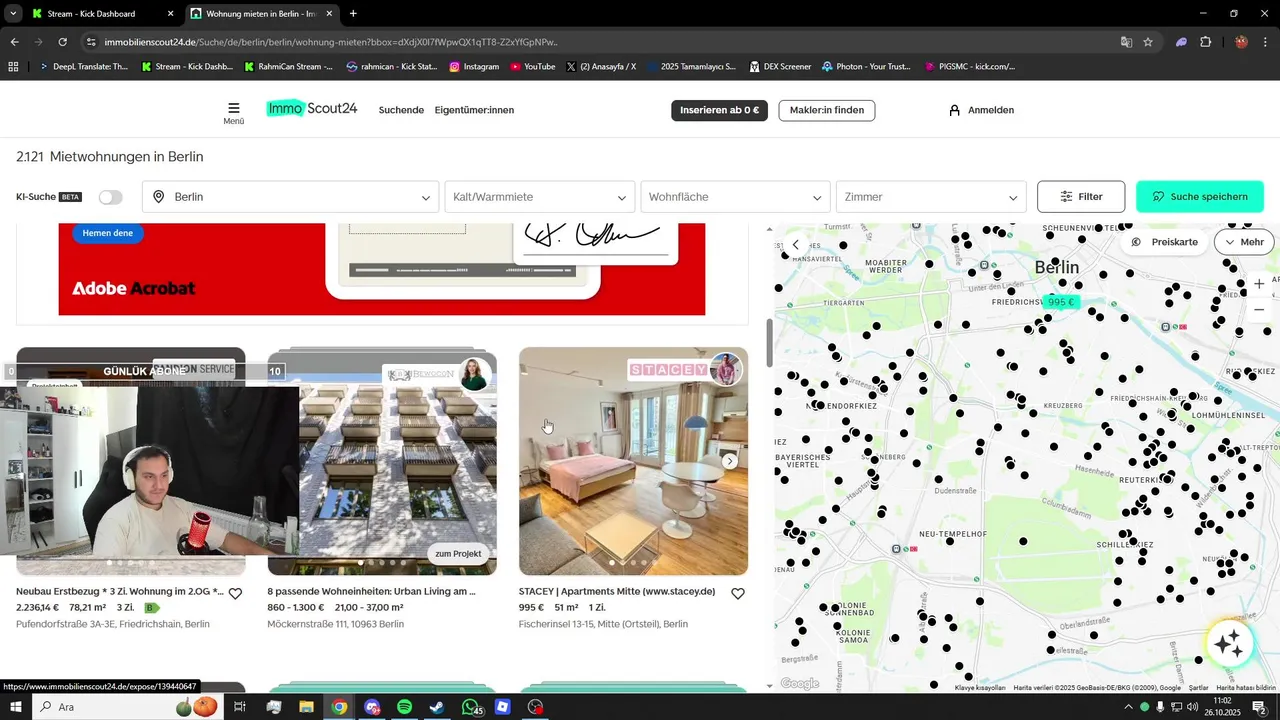Image resolution: width=1280 pixels, height=720 pixels.
Task: Open the apps grid in bookmarks bar
Action: click(x=13, y=67)
